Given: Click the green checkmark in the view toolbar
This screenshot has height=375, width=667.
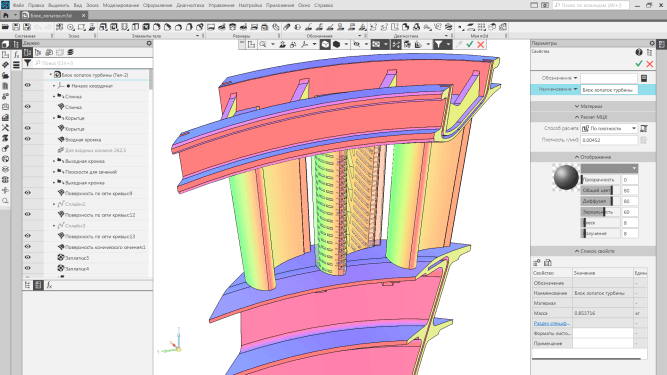Looking at the screenshot, I should tap(470, 45).
